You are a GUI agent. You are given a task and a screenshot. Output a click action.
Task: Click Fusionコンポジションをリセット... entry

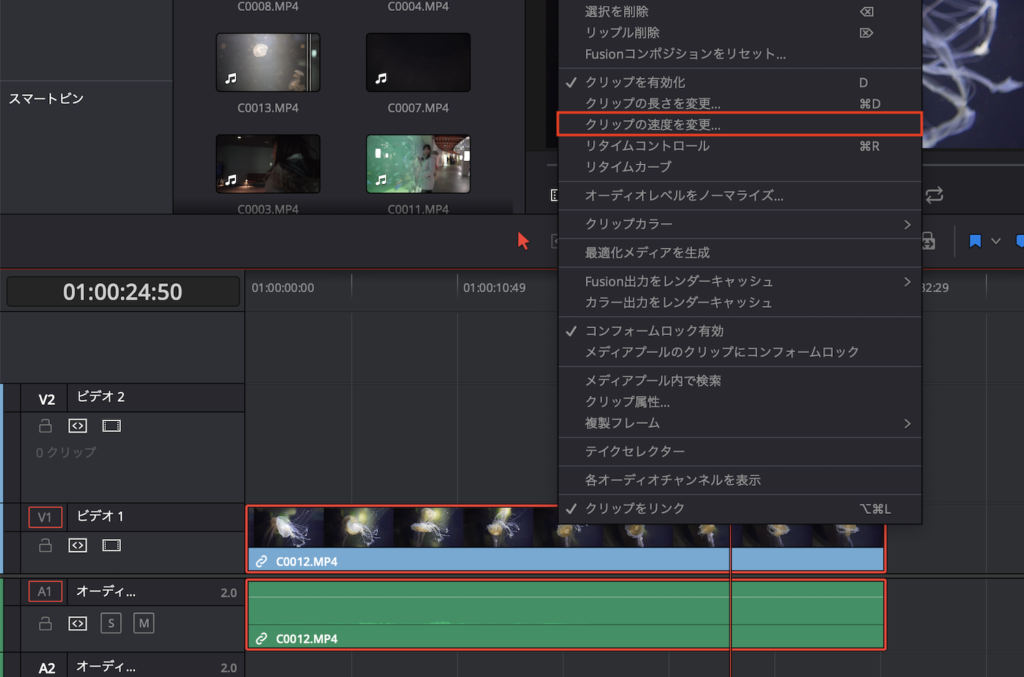(739, 54)
